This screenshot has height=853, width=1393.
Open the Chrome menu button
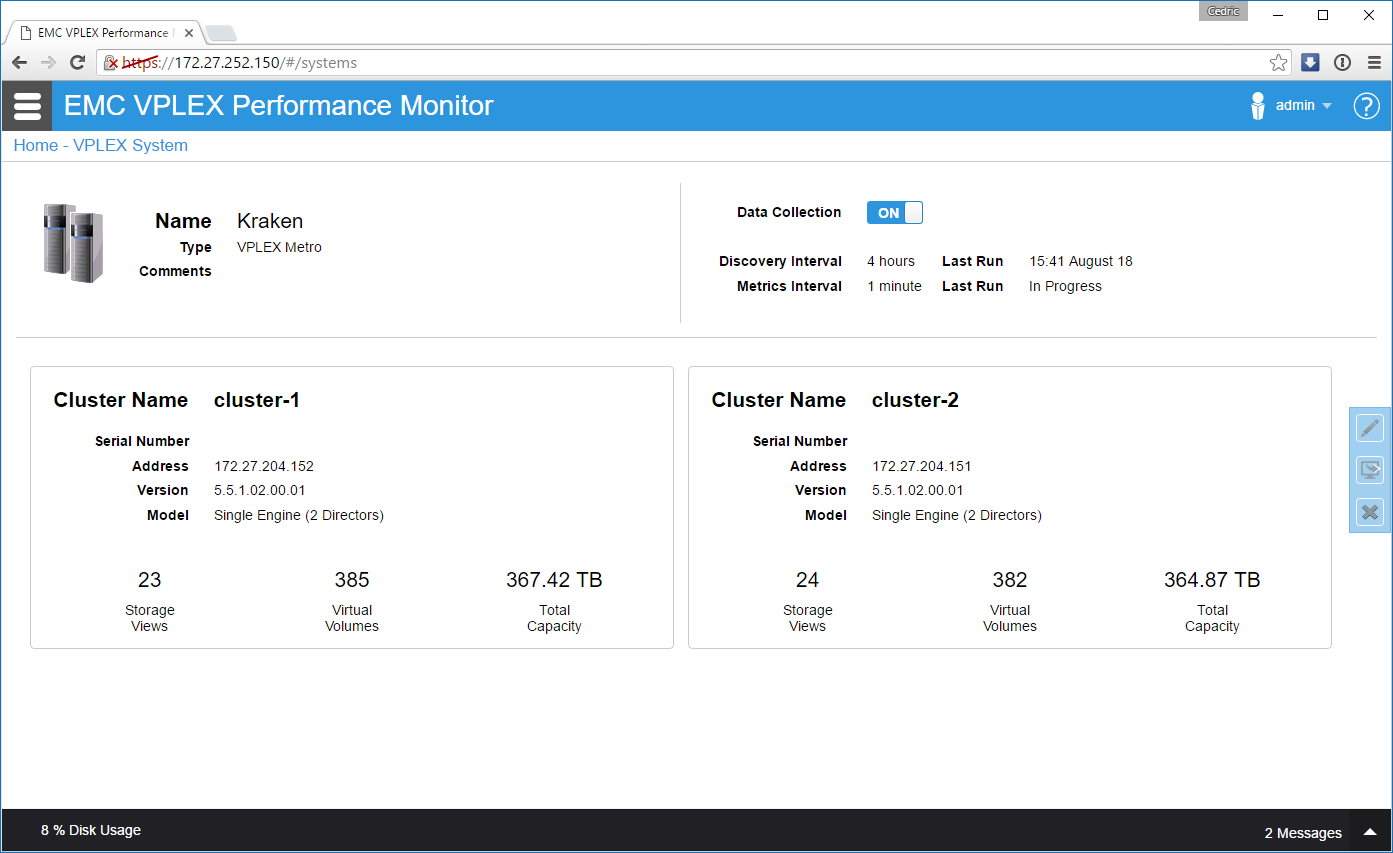point(1374,63)
